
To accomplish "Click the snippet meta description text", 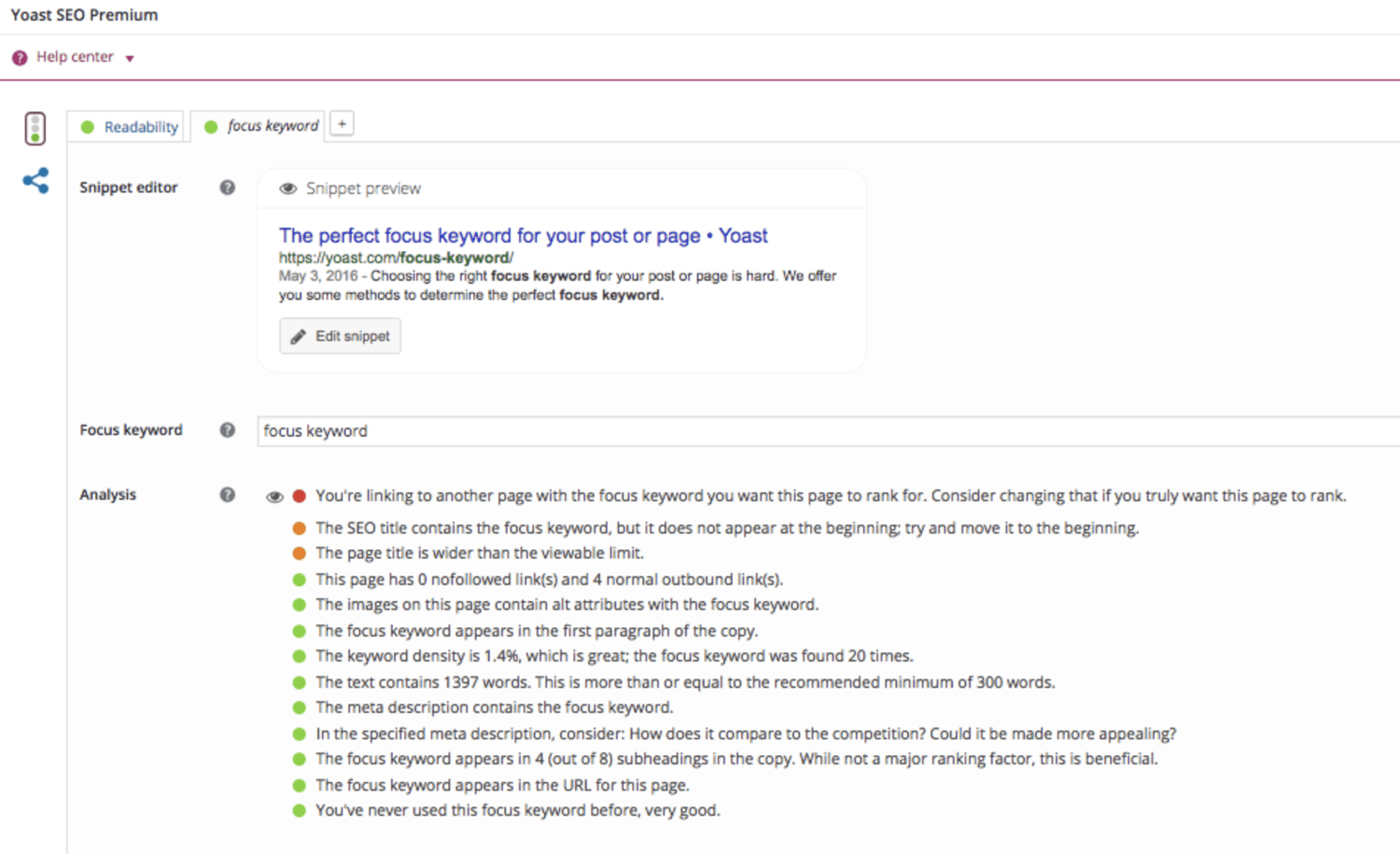I will 556,286.
